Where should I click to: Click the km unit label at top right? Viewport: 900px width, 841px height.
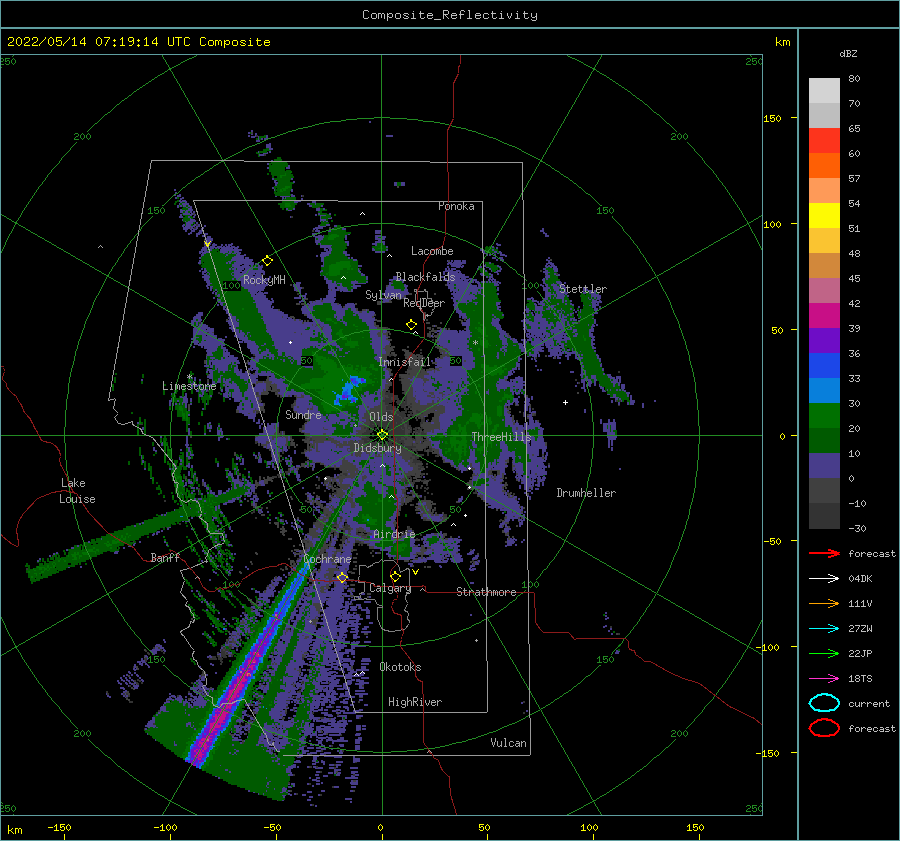tap(782, 42)
